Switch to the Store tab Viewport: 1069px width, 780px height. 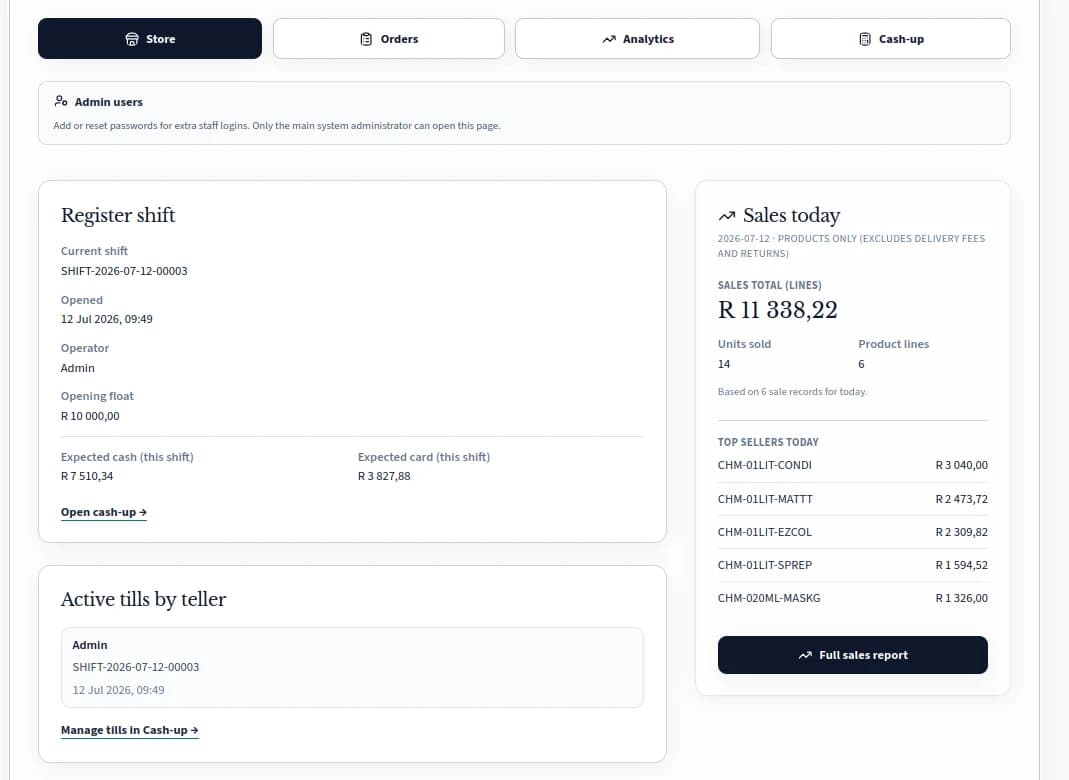(x=150, y=39)
